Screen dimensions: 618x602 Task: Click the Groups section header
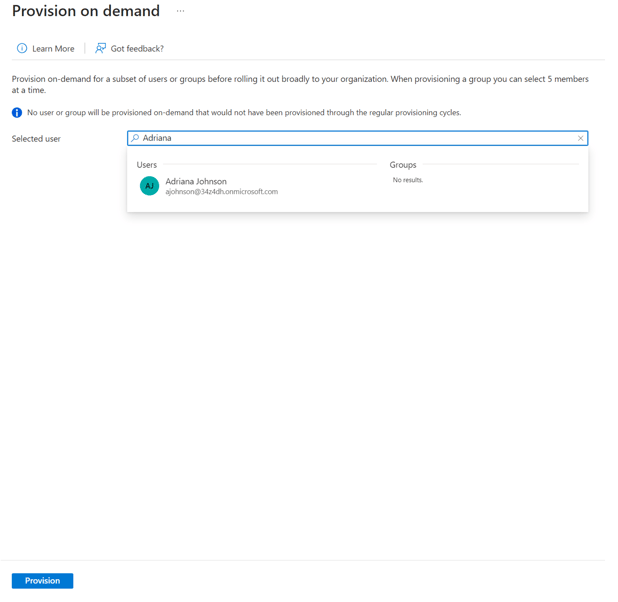(403, 165)
